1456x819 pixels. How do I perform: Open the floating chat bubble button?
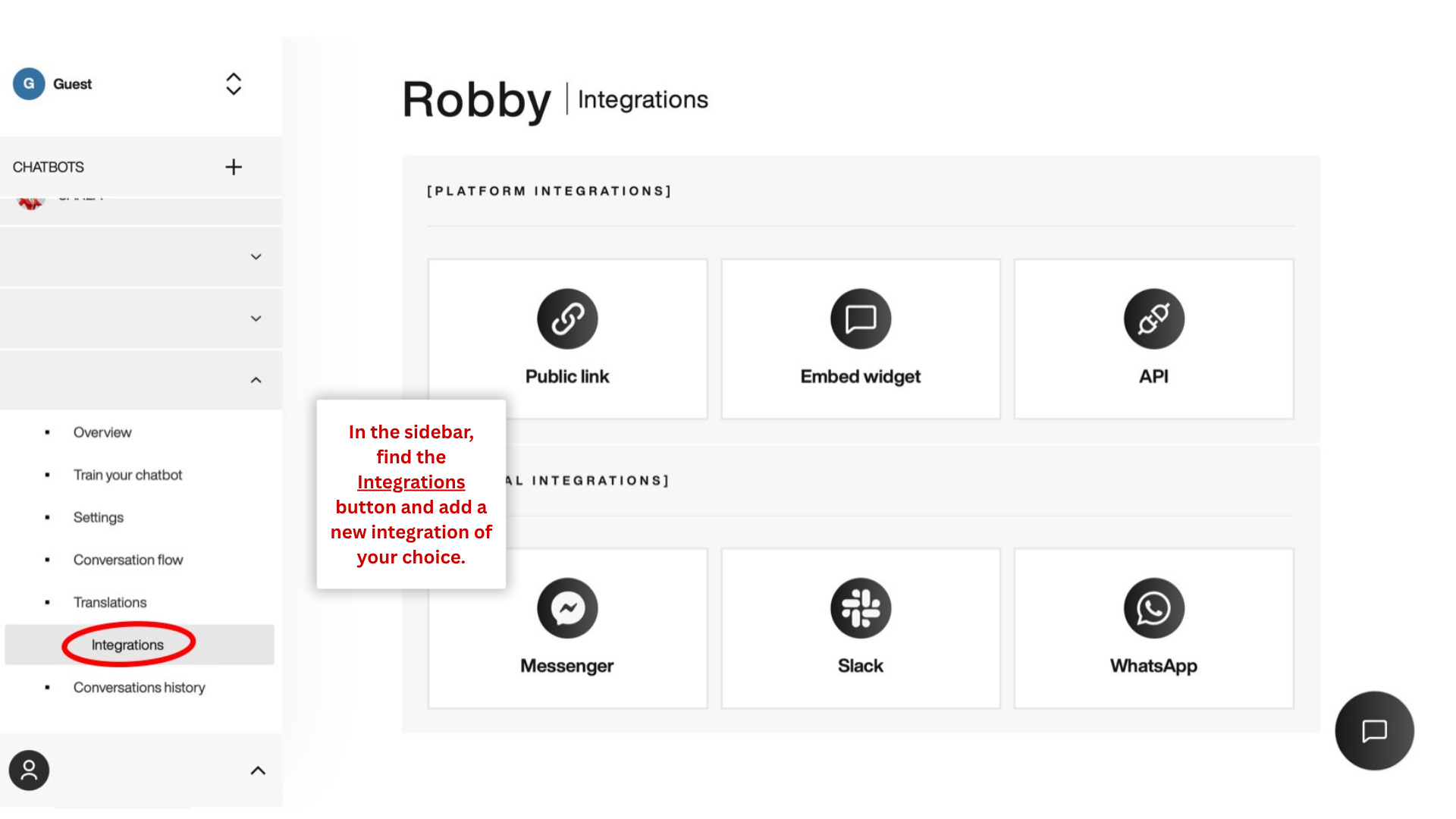[x=1374, y=730]
